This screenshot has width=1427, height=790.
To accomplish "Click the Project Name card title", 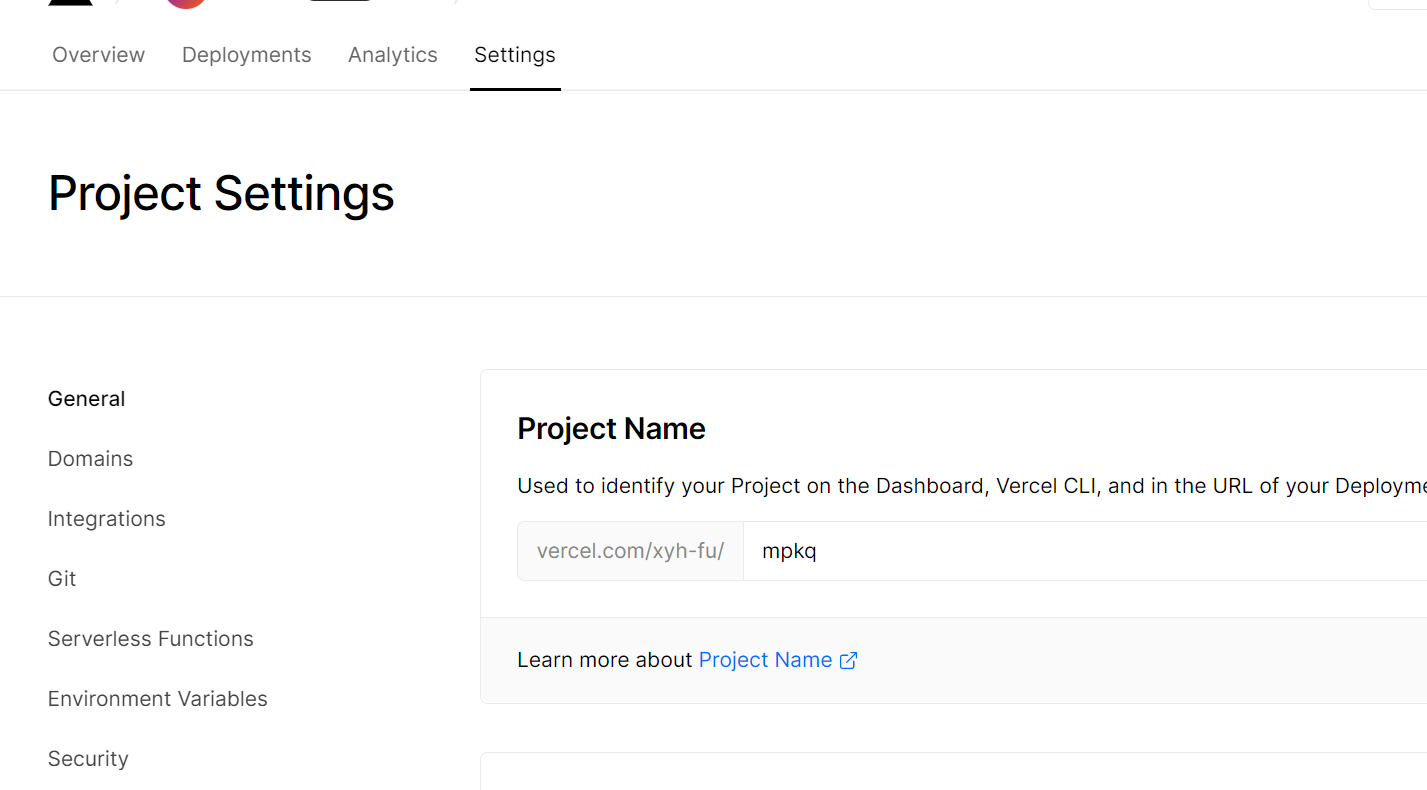I will pos(611,429).
